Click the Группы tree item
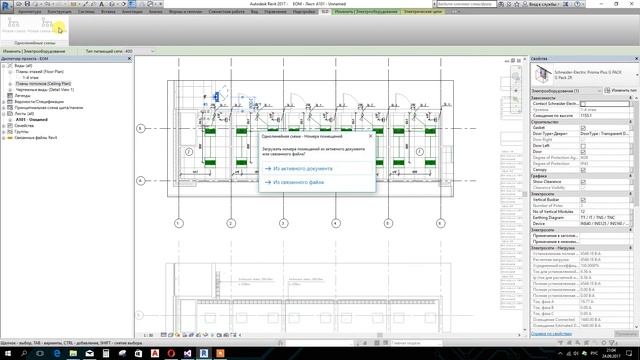The image size is (640, 360). tap(21, 132)
